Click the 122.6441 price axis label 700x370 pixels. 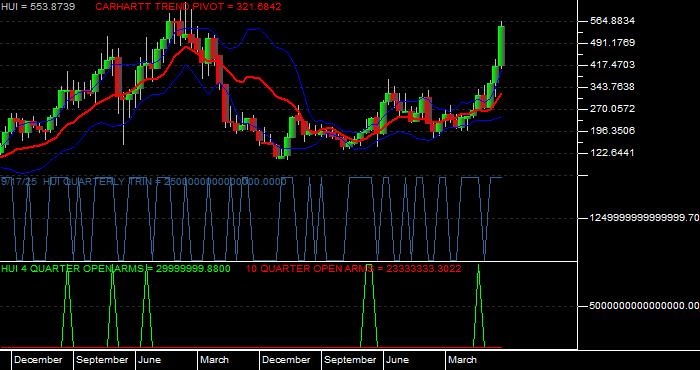(x=612, y=153)
